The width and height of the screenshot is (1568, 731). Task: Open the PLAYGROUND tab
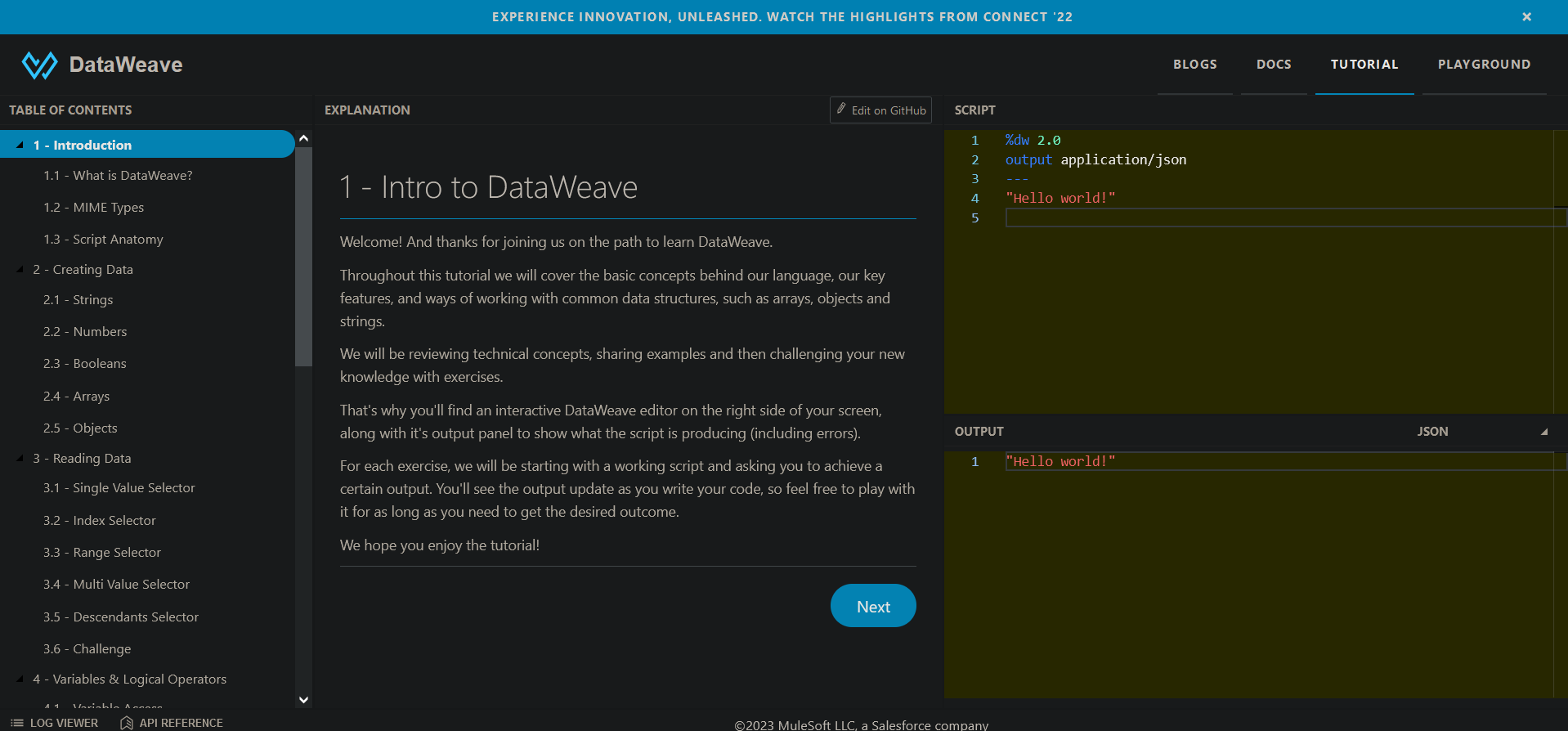click(x=1484, y=64)
